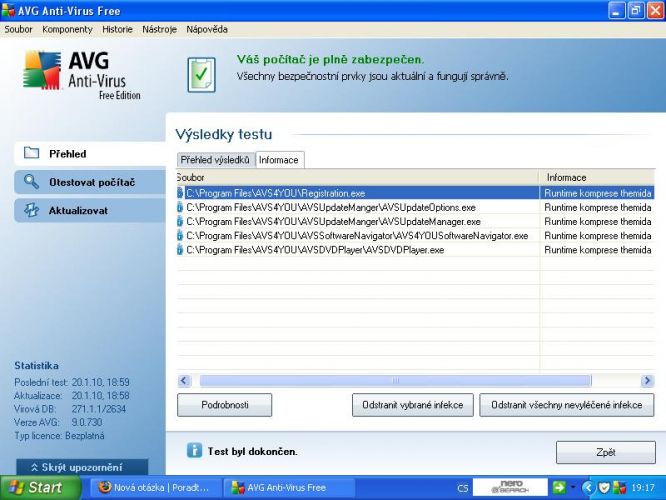This screenshot has width=666, height=500.
Task: Click Runtime komprese themida for AVSDVDPlayer.exe
Action: tap(598, 250)
